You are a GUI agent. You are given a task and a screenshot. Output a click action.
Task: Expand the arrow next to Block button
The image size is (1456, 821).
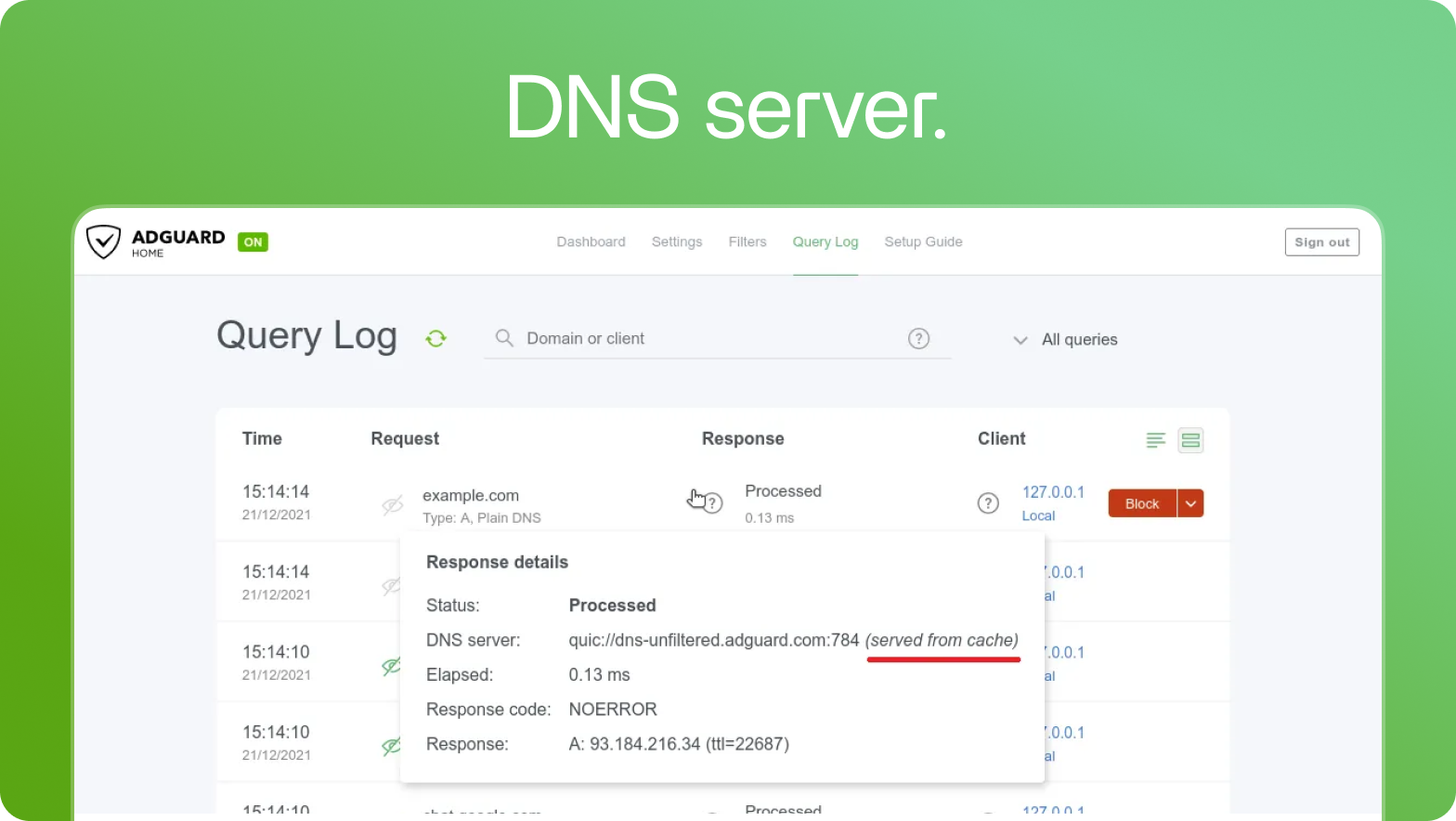point(1190,503)
